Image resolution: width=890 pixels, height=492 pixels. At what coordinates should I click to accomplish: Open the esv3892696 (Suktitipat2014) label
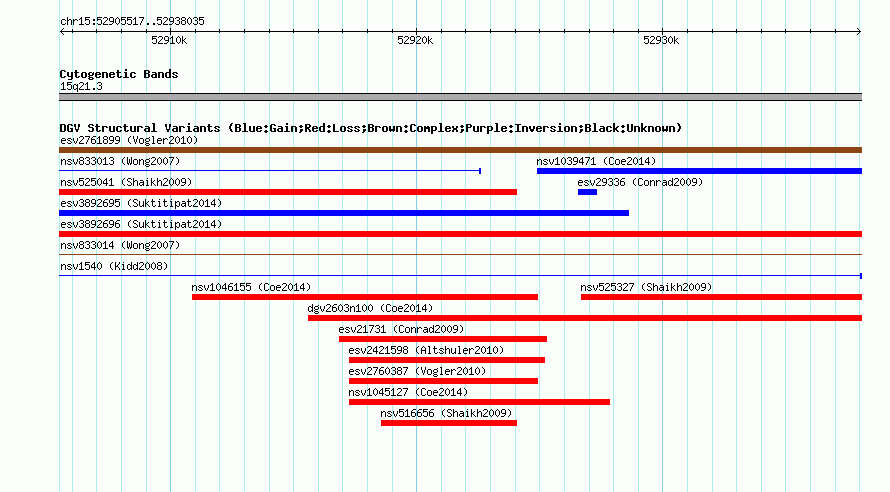[x=141, y=224]
